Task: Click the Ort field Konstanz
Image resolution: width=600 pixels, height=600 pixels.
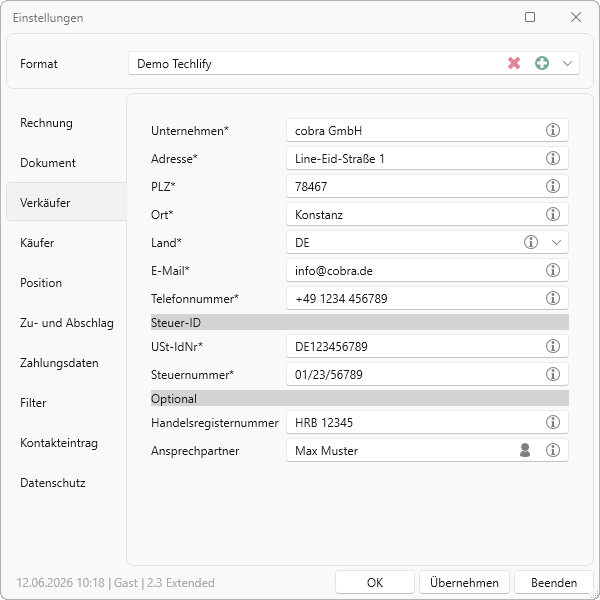Action: [427, 214]
